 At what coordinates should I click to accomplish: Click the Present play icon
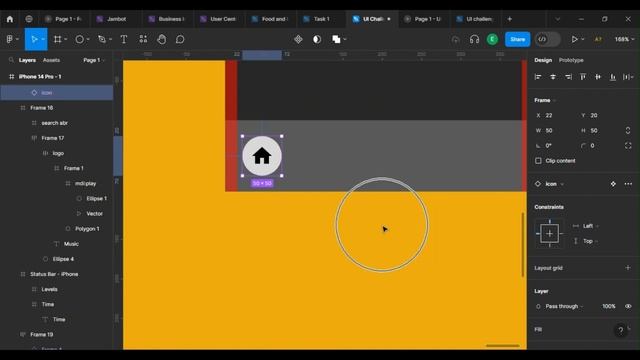tap(574, 39)
